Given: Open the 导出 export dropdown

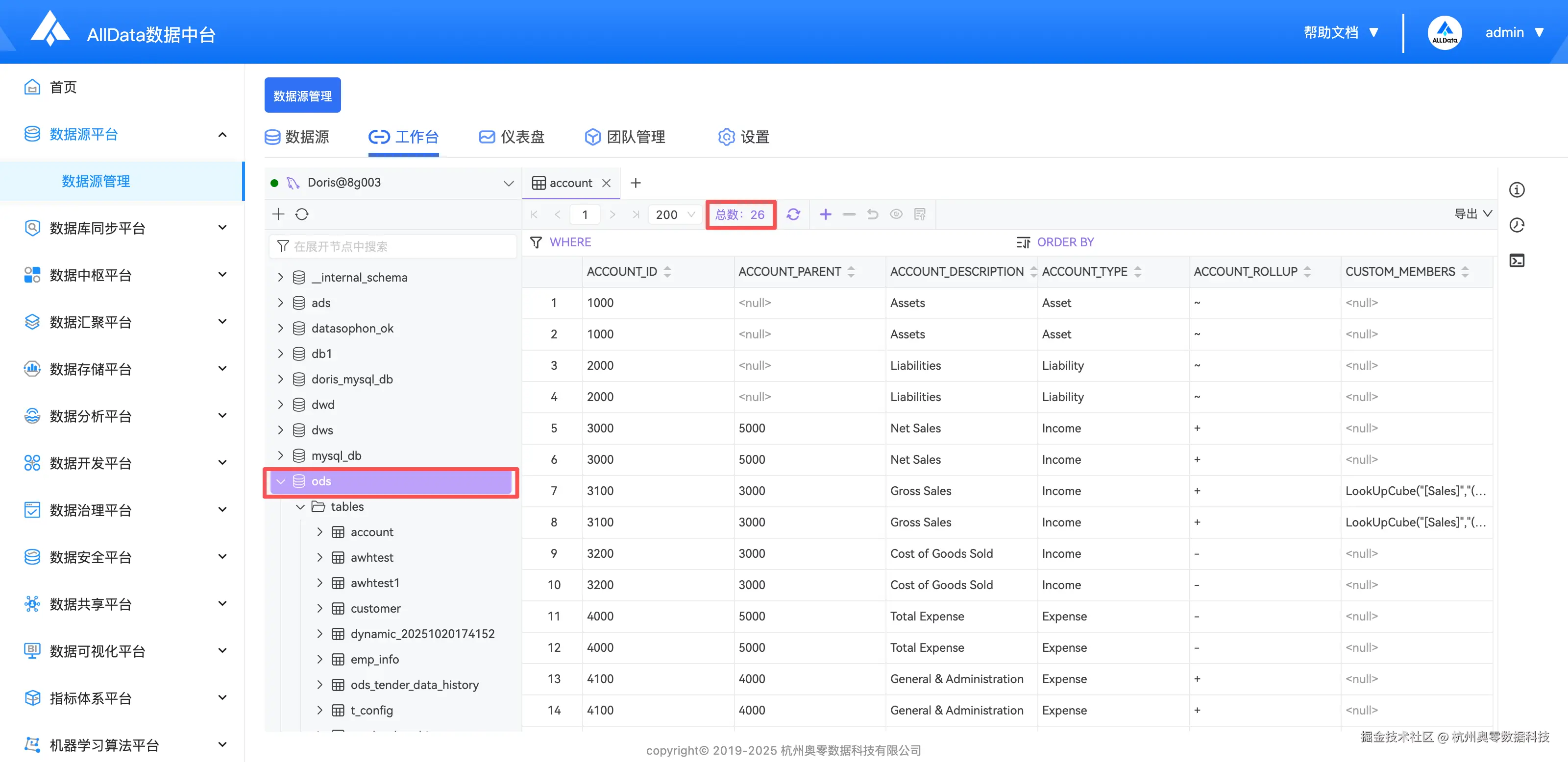Looking at the screenshot, I should click(1473, 214).
